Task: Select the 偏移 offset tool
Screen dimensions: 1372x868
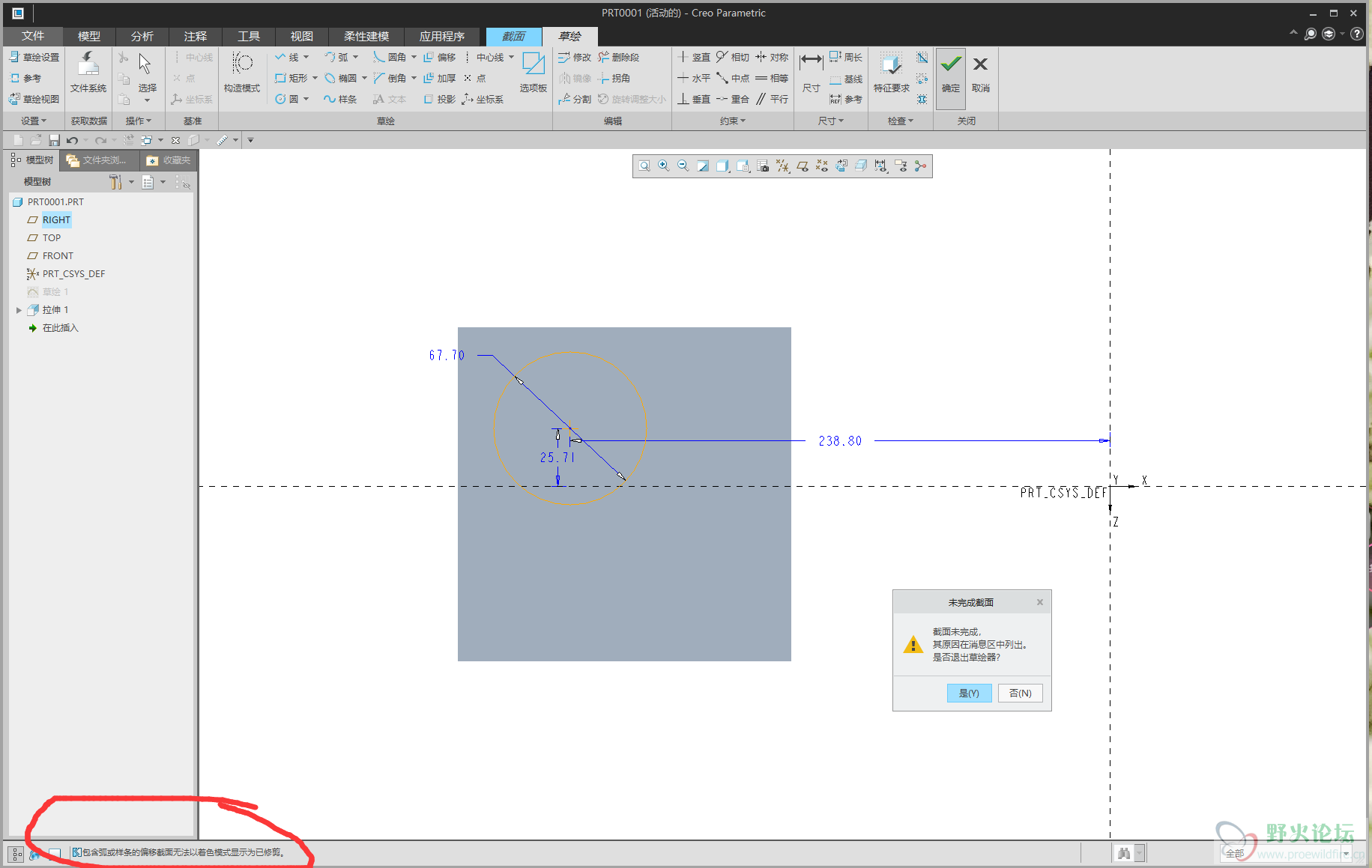Action: [x=440, y=57]
